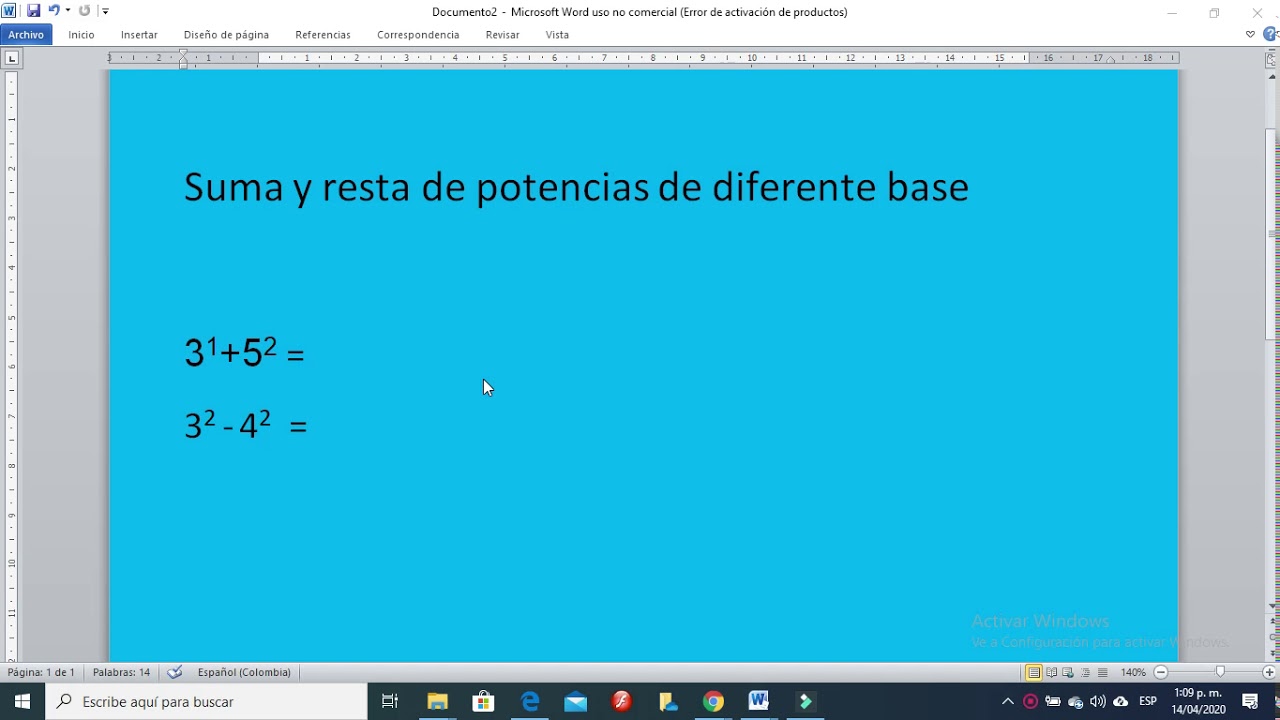Open Microsoft Store from the taskbar

pos(483,701)
